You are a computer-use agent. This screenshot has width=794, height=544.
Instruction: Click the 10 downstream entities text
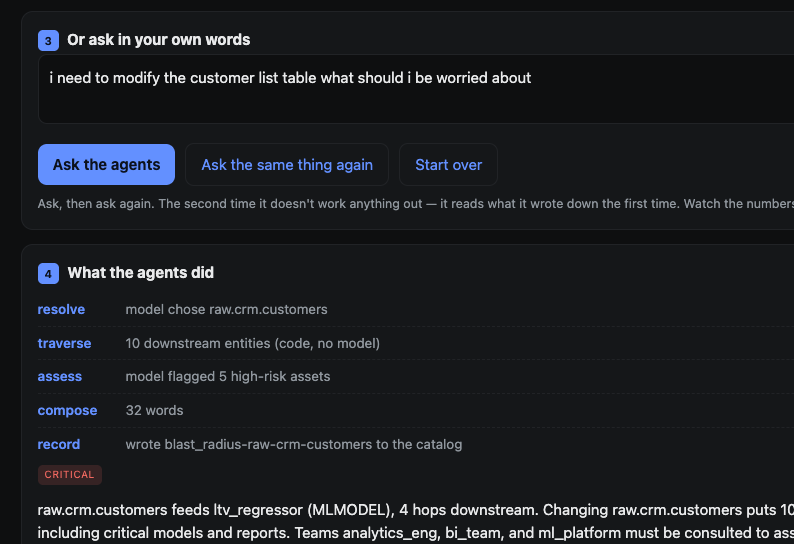[x=253, y=343]
